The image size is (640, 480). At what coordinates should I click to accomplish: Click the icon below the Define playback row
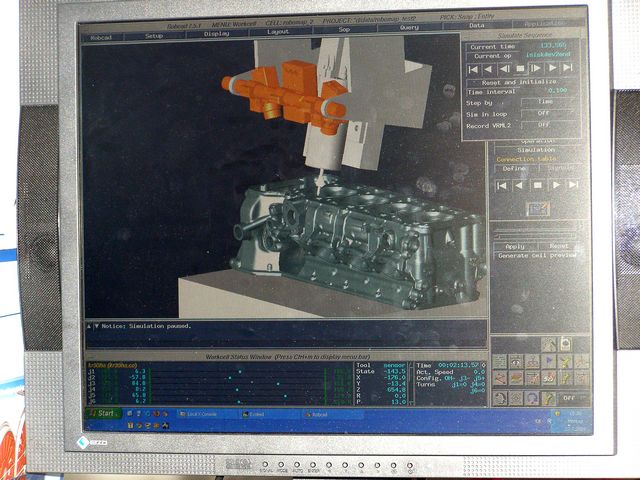[538, 208]
